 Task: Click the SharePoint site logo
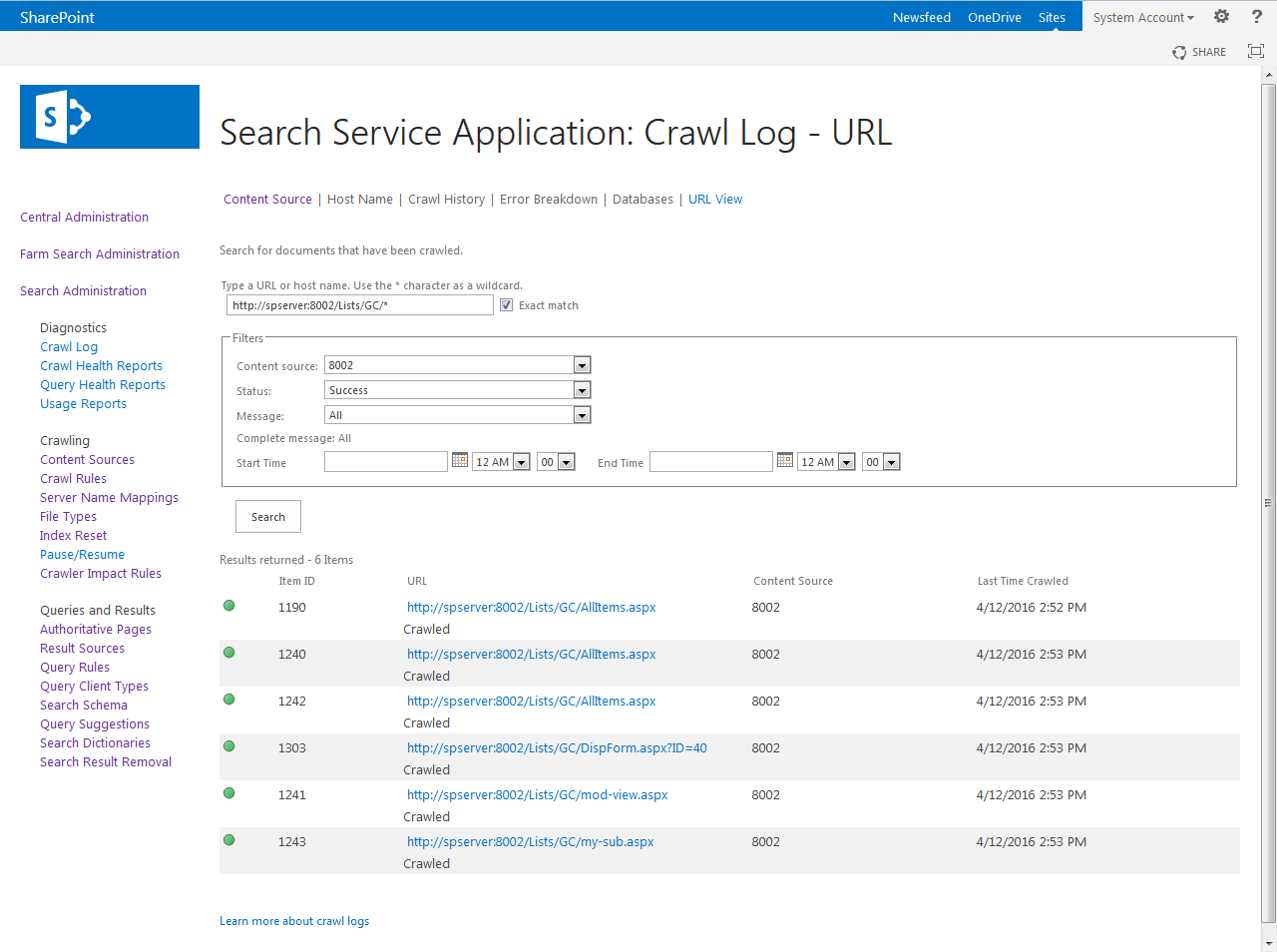click(x=110, y=117)
